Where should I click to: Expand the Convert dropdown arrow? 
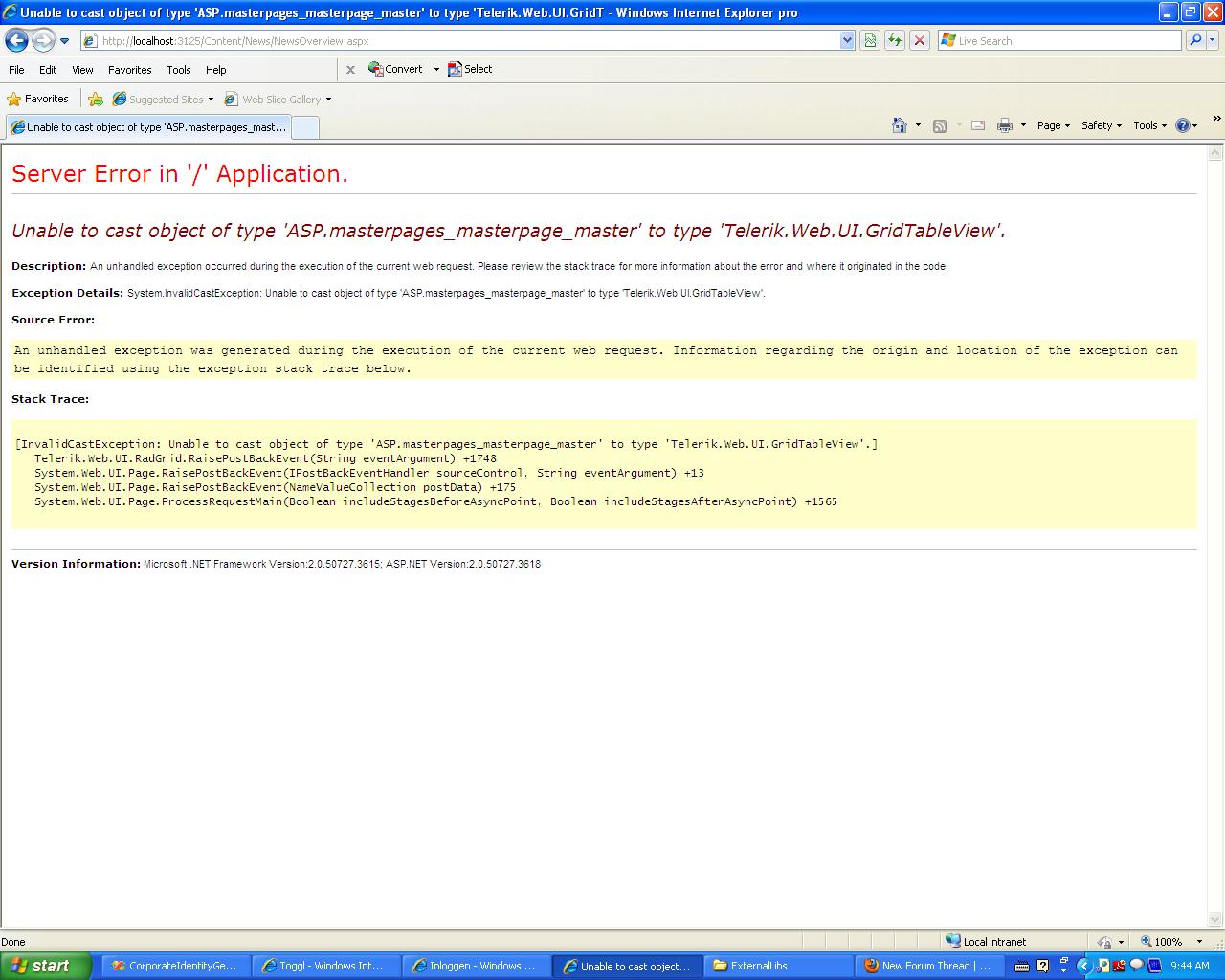436,69
